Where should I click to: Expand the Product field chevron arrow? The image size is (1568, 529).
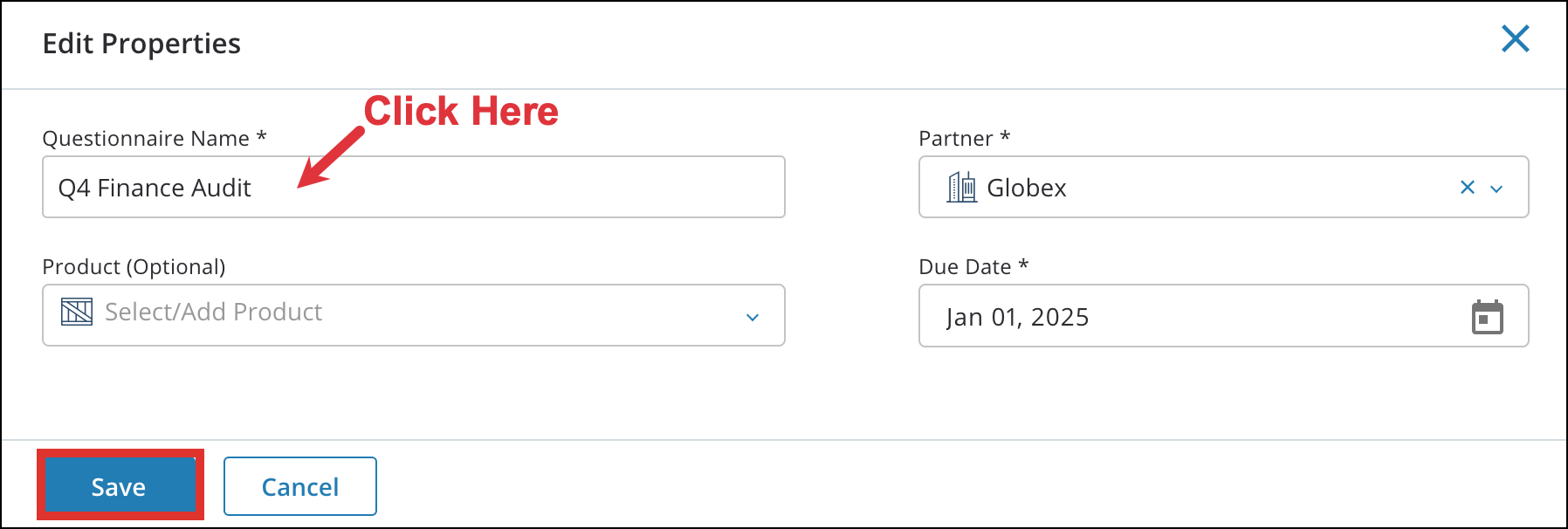pyautogui.click(x=753, y=317)
